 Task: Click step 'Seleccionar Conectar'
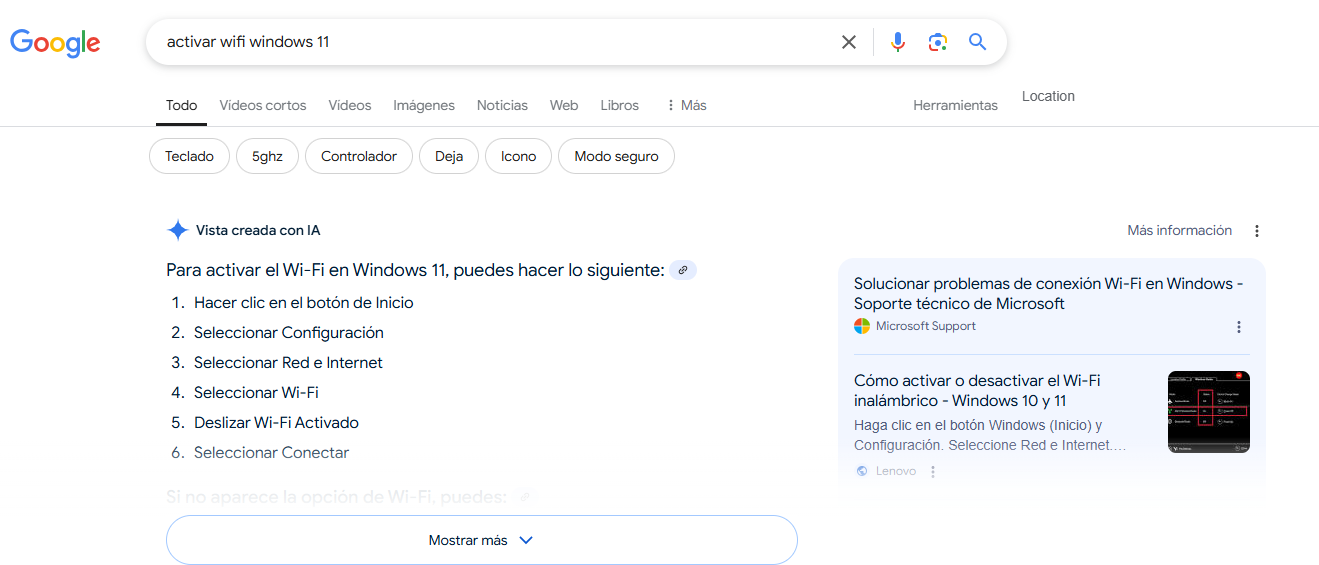pyautogui.click(x=272, y=453)
